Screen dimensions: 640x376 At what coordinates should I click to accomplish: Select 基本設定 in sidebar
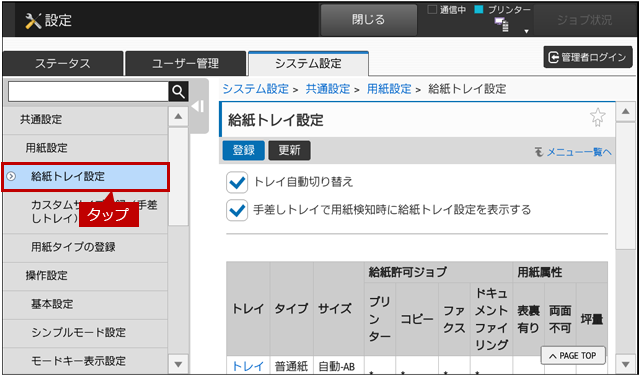point(85,304)
